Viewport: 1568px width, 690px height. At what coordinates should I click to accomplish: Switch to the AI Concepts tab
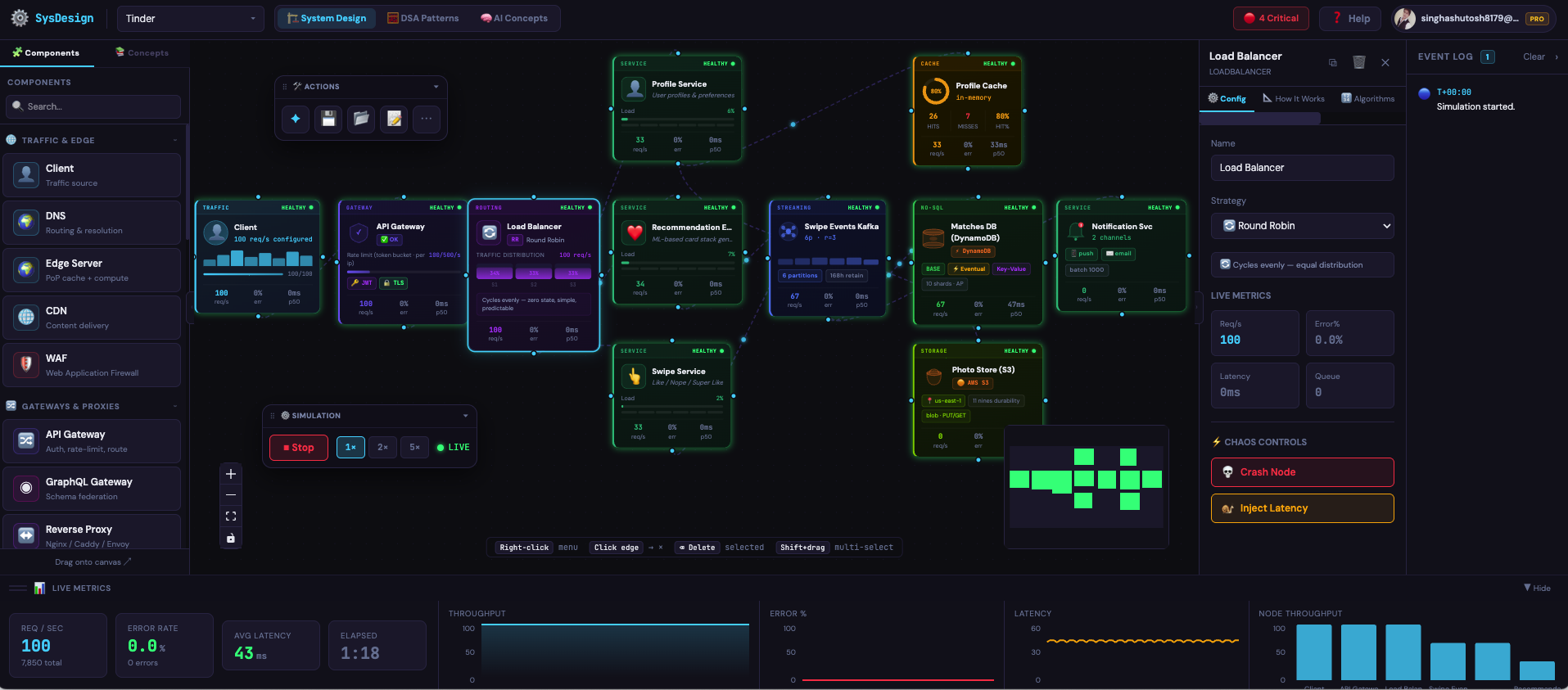click(514, 18)
